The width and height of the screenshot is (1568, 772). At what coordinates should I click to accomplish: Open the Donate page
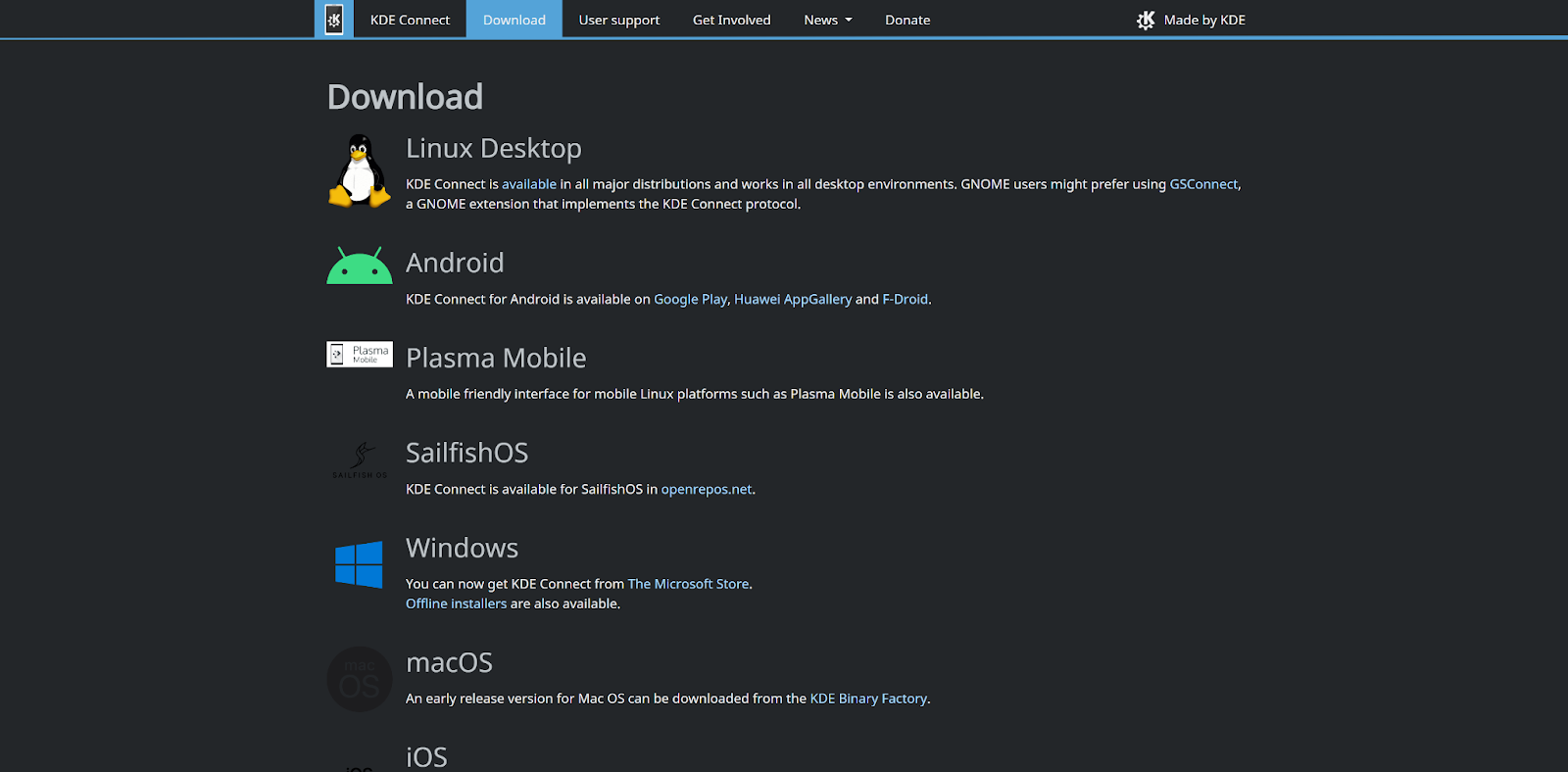907,20
